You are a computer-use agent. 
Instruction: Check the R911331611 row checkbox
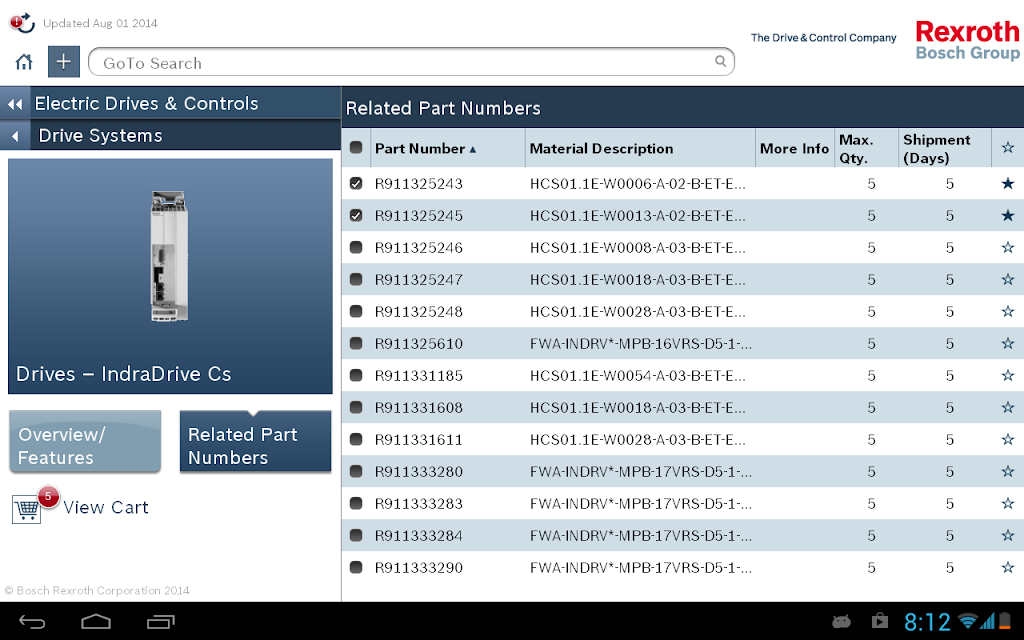pos(356,440)
